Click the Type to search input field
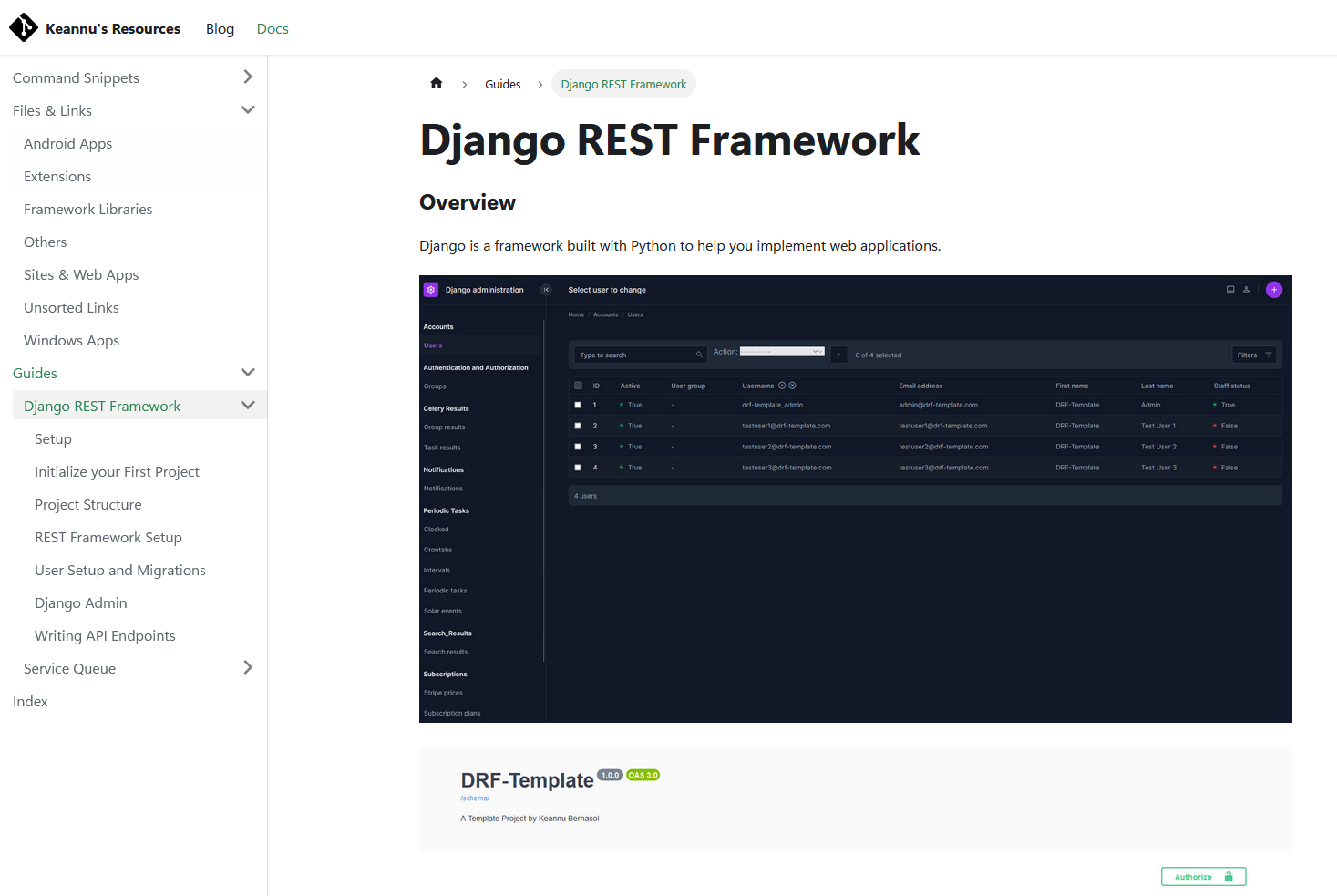This screenshot has width=1337, height=896. pos(634,355)
